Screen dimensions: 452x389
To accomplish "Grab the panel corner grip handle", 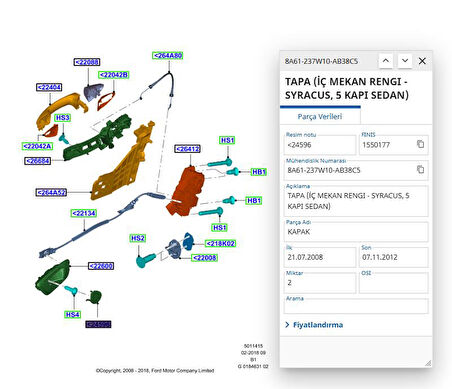I will [428, 363].
